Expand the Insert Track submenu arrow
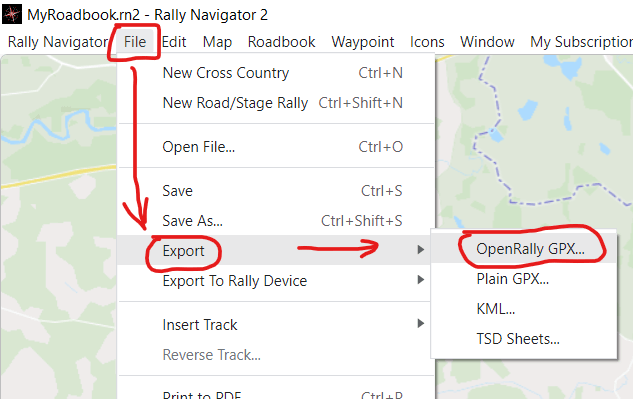The width and height of the screenshot is (633, 399). click(421, 323)
